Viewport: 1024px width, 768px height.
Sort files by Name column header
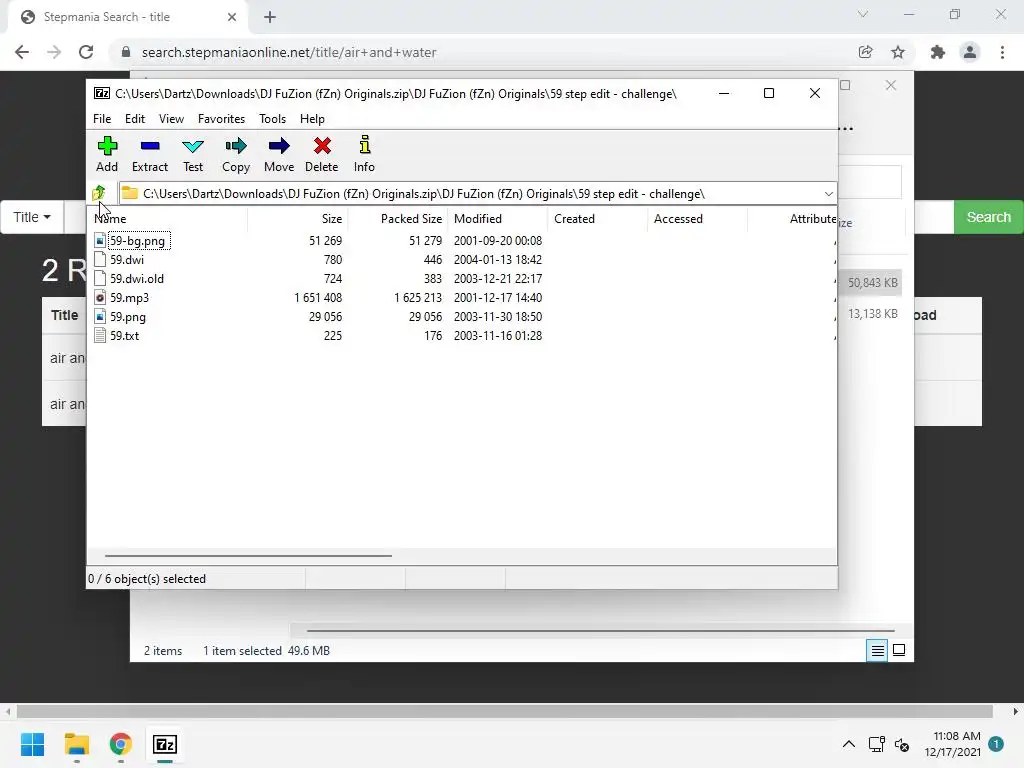(x=167, y=219)
